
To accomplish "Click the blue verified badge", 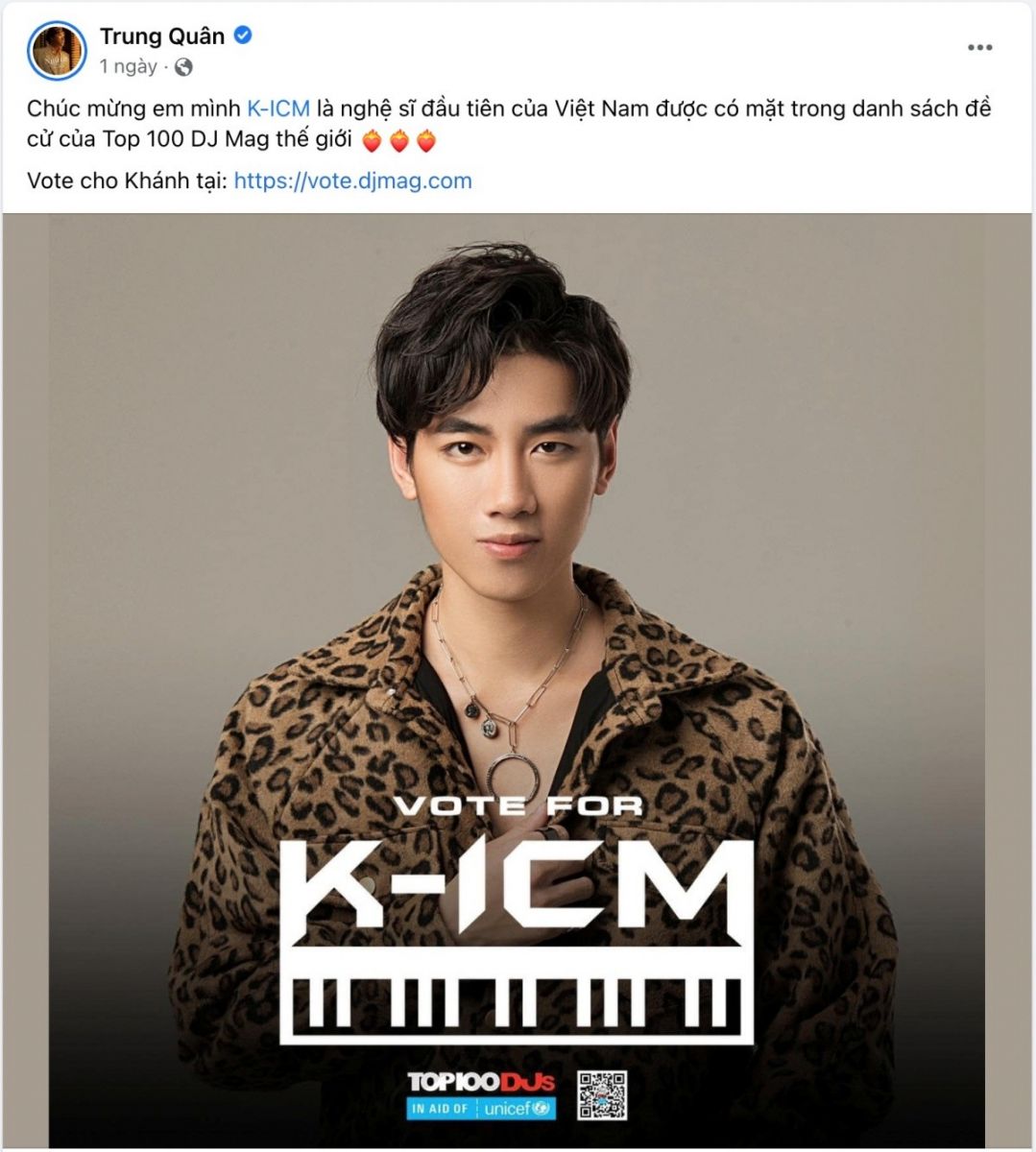I will pyautogui.click(x=244, y=36).
